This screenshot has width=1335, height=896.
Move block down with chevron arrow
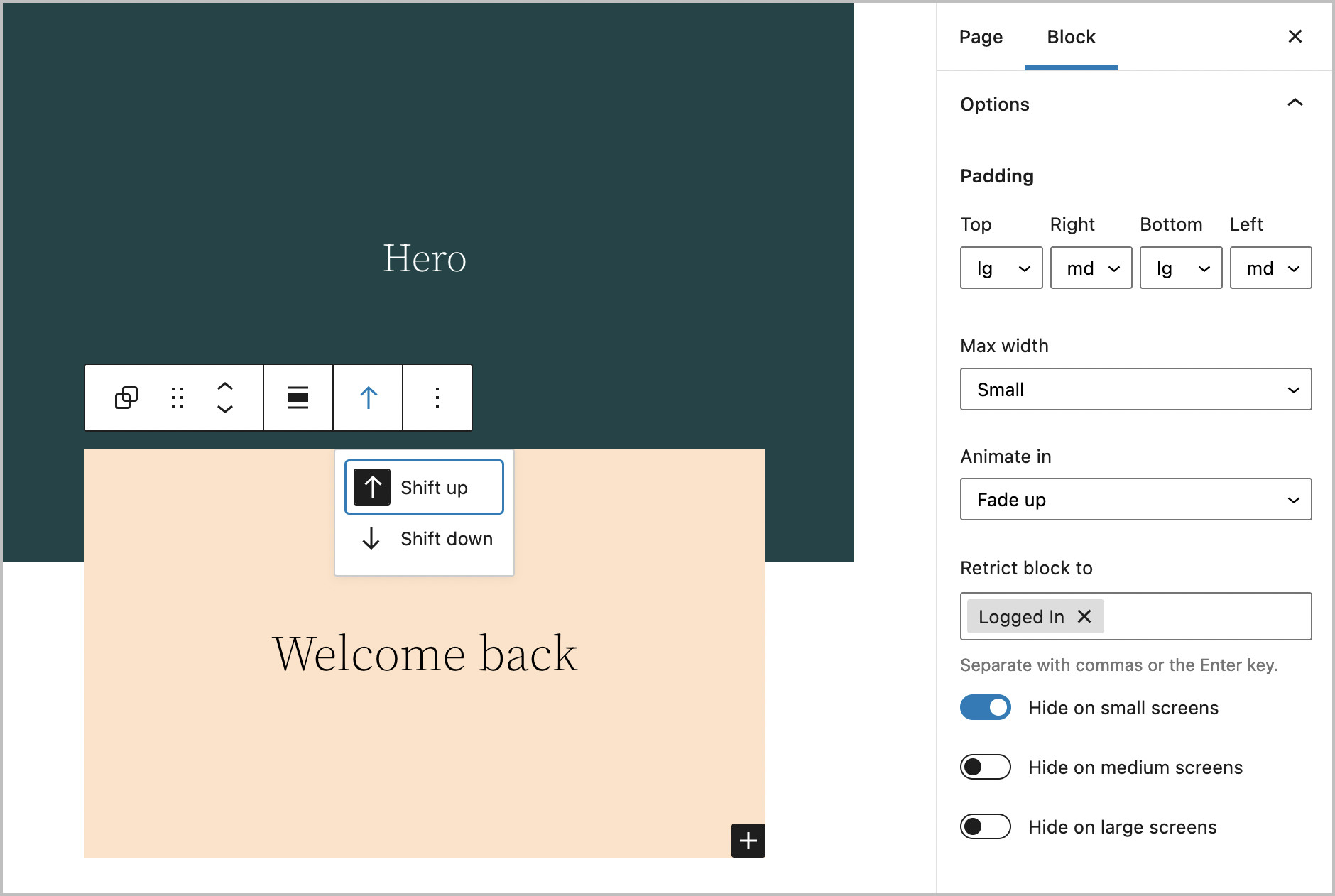pos(225,409)
